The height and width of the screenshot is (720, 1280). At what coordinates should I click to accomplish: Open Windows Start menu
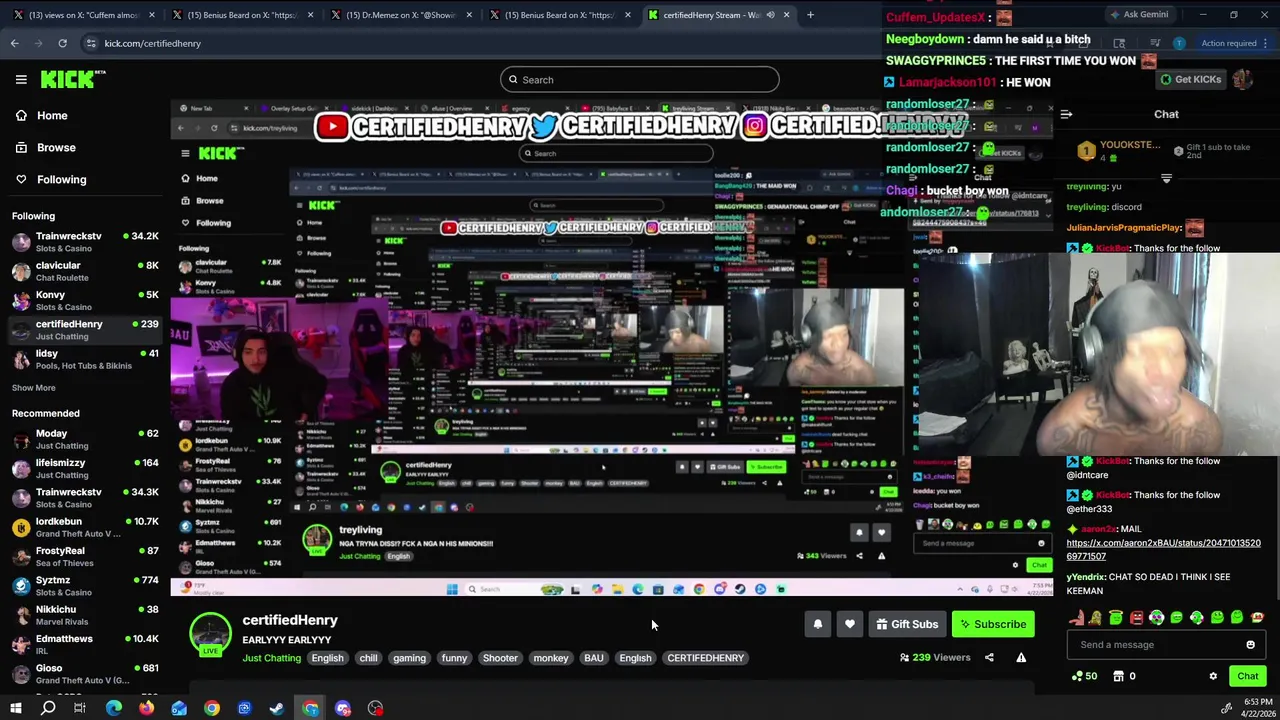16,708
